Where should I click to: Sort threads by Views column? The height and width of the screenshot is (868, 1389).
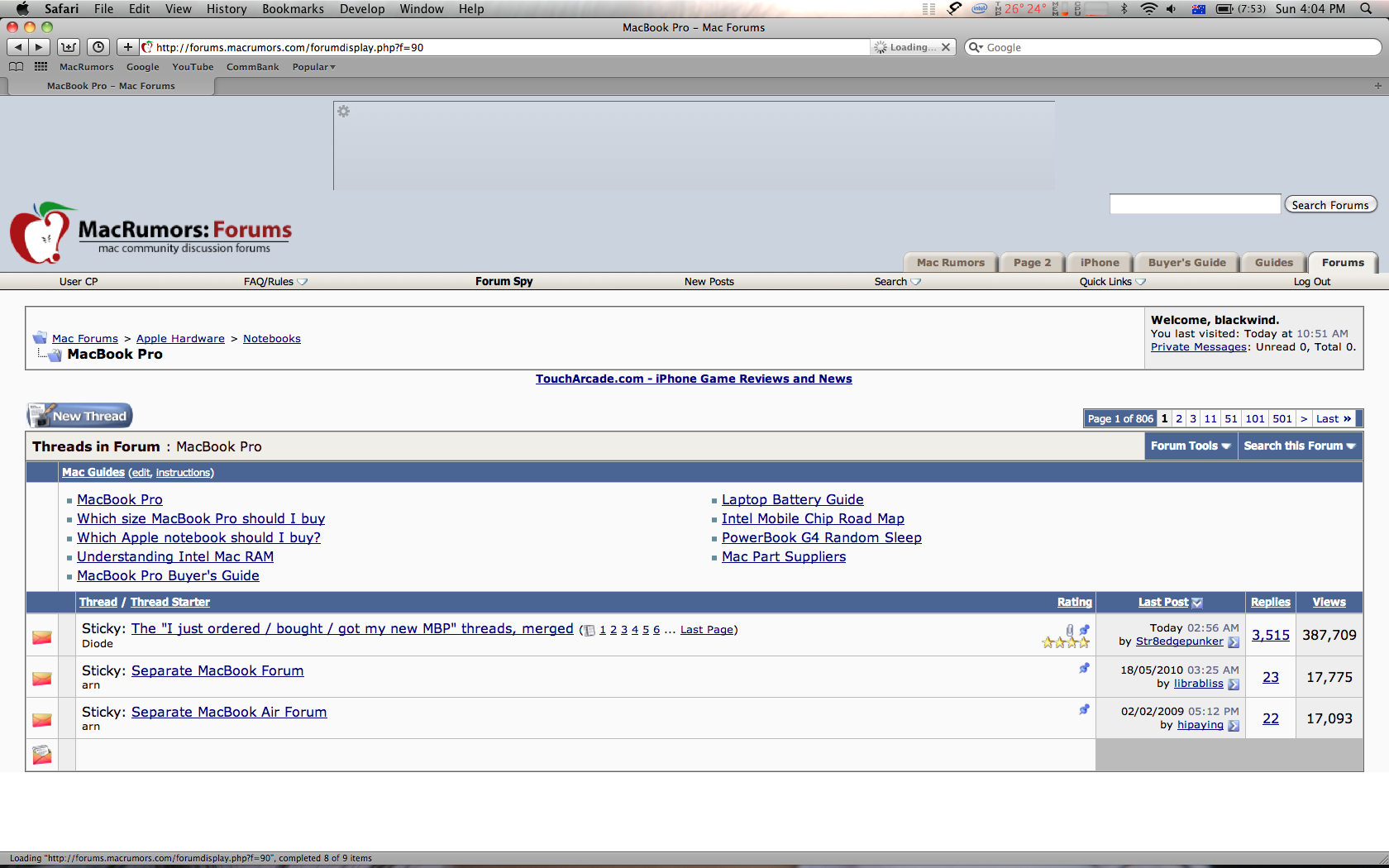tap(1329, 603)
